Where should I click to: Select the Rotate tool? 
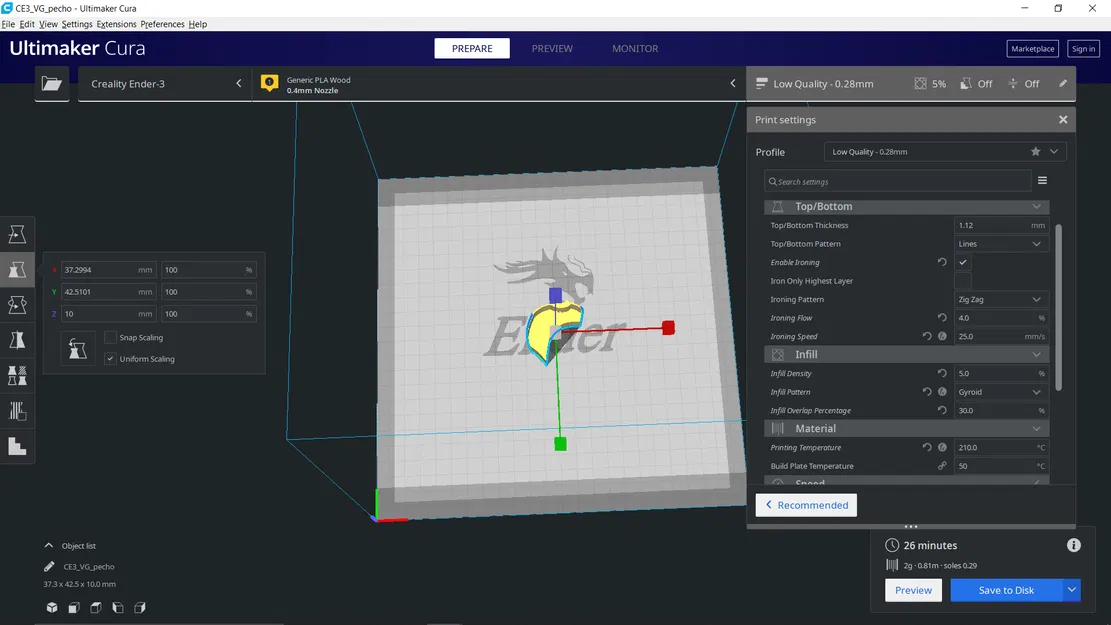(17, 305)
